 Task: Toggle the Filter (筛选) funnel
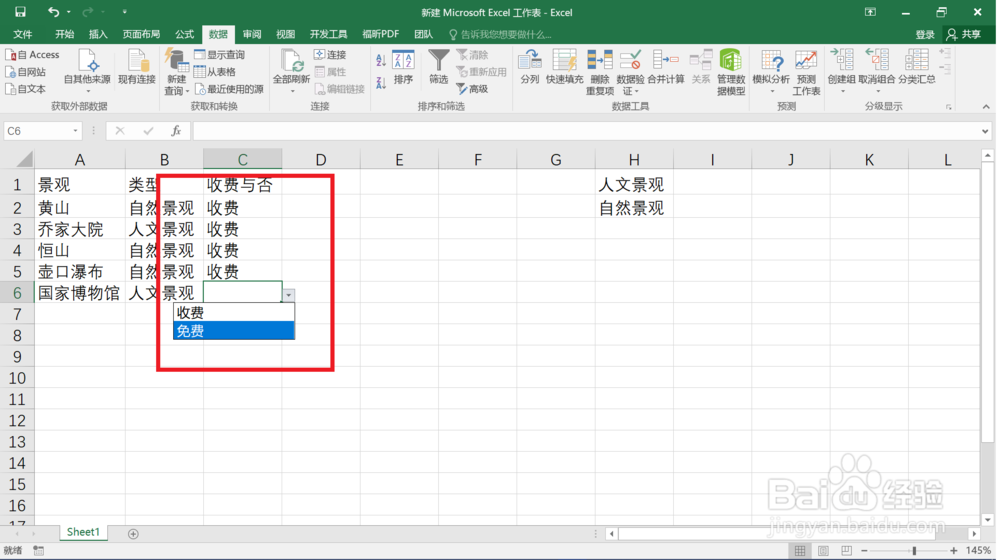[438, 67]
